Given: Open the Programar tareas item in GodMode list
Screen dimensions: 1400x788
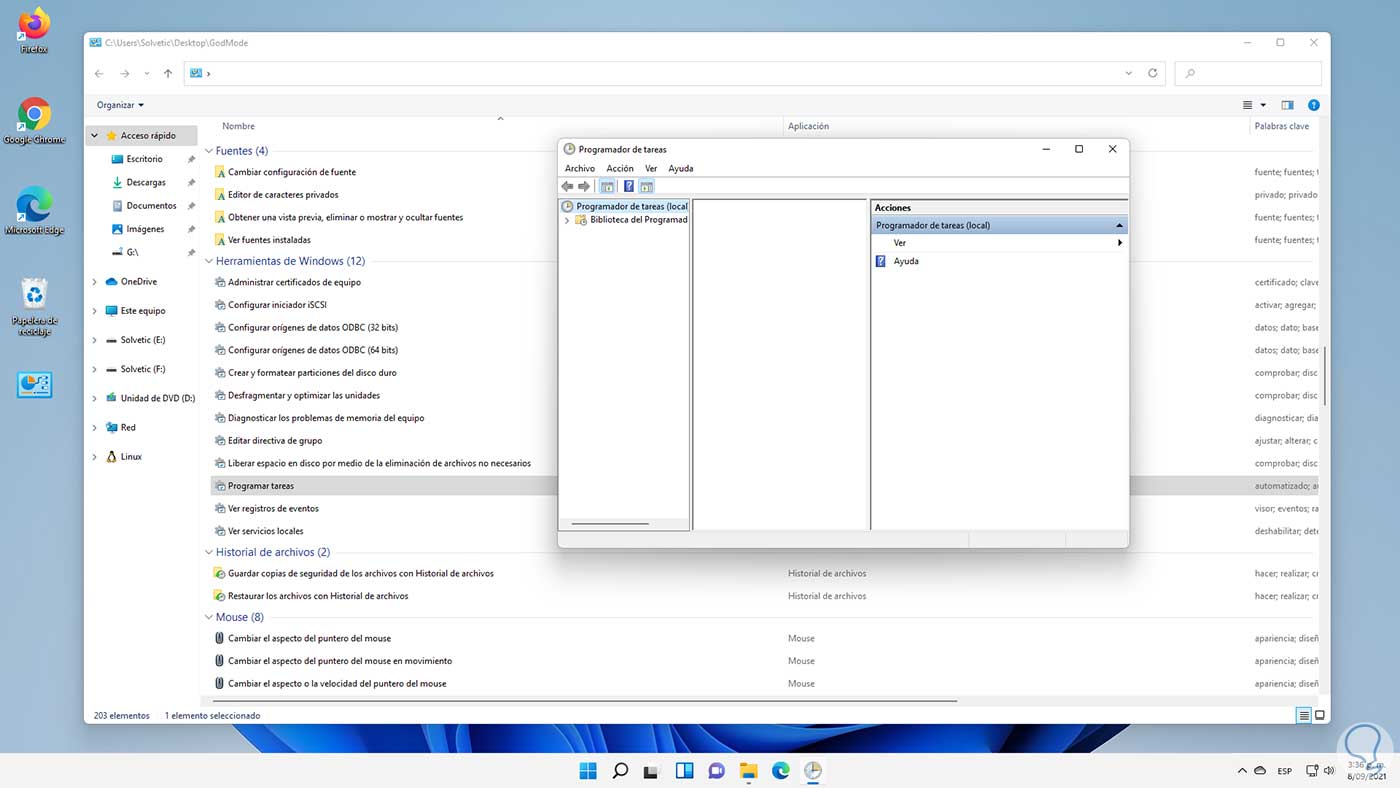Looking at the screenshot, I should [261, 486].
